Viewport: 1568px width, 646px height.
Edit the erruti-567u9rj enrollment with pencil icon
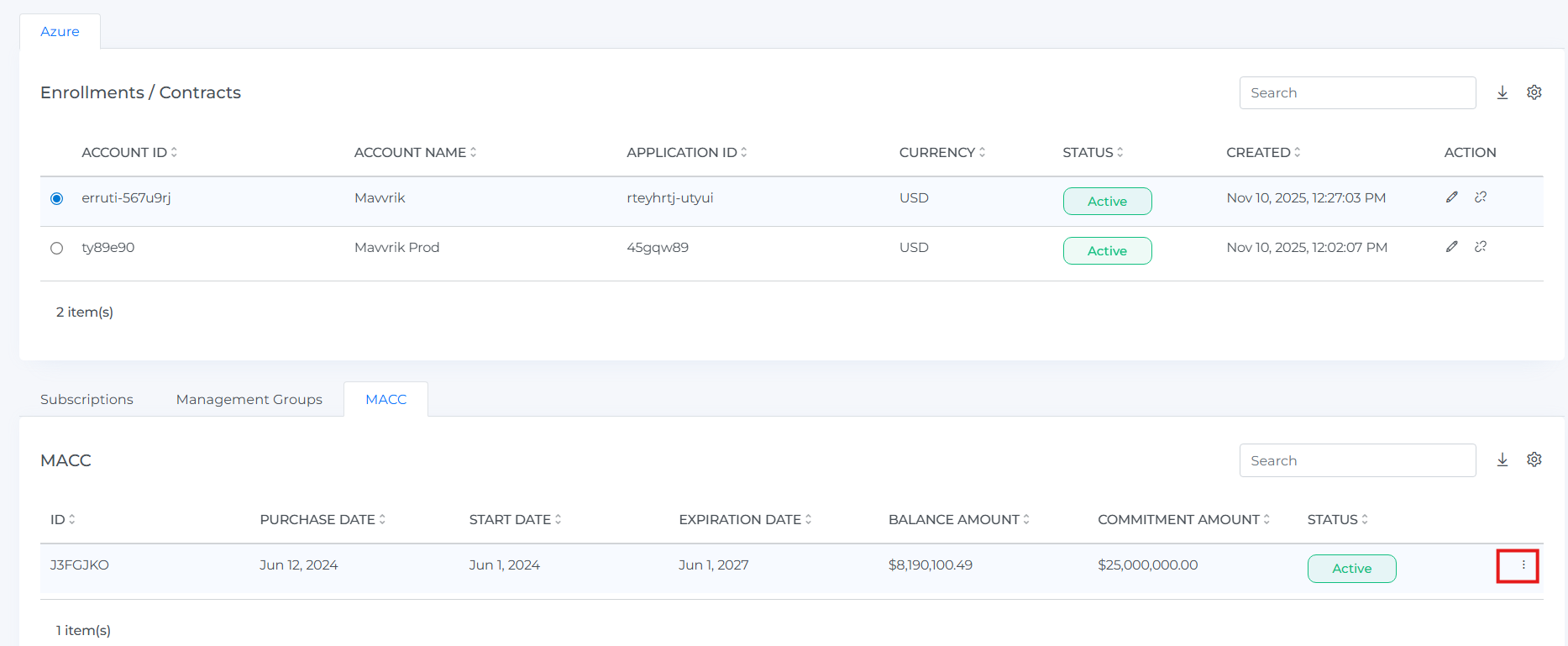[x=1451, y=197]
